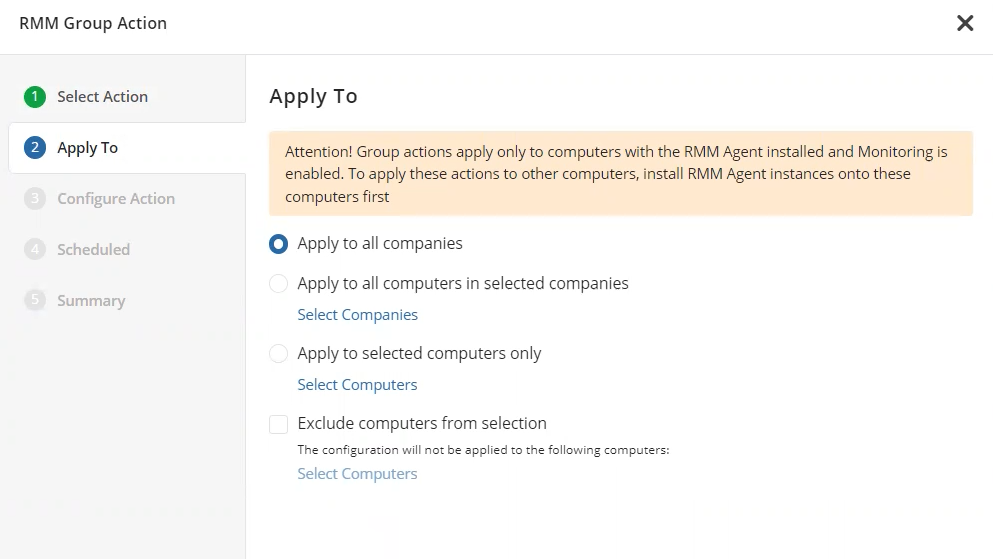The height and width of the screenshot is (559, 993).
Task: Select the Apply to all companies radio button
Action: (x=279, y=244)
